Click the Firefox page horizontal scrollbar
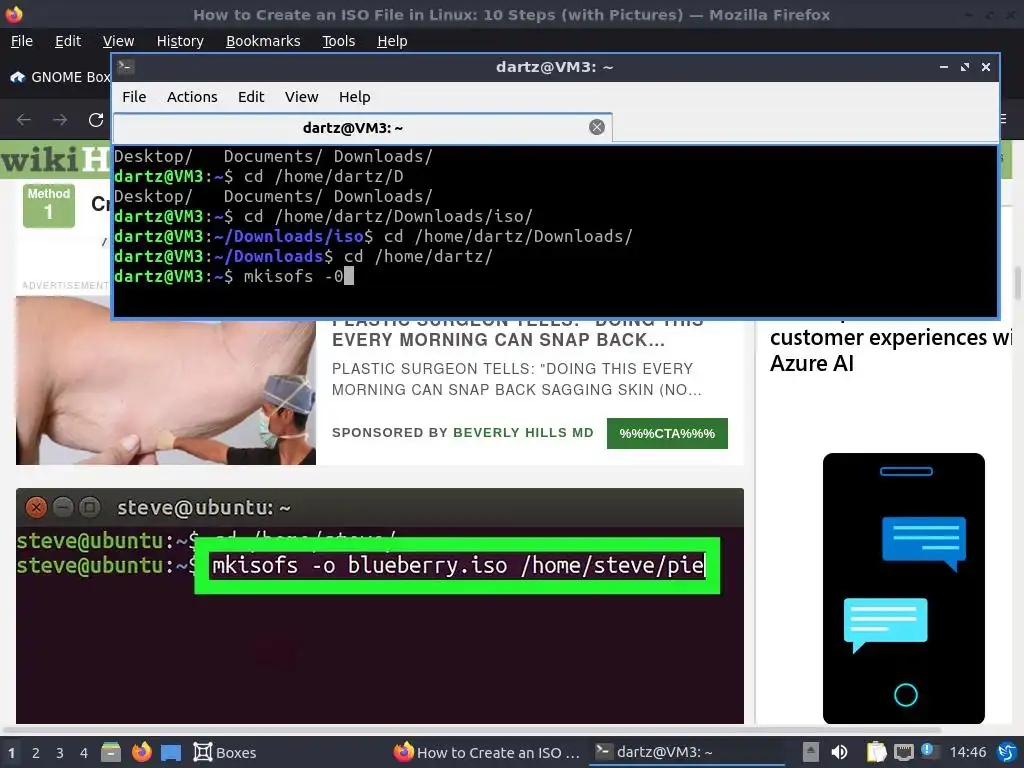1024x768 pixels. (472, 730)
